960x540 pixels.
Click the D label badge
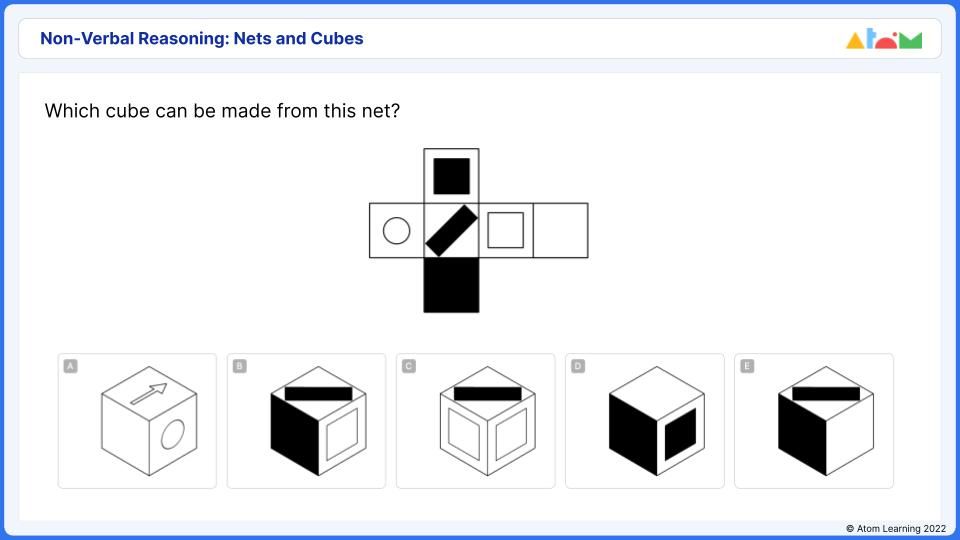[578, 366]
